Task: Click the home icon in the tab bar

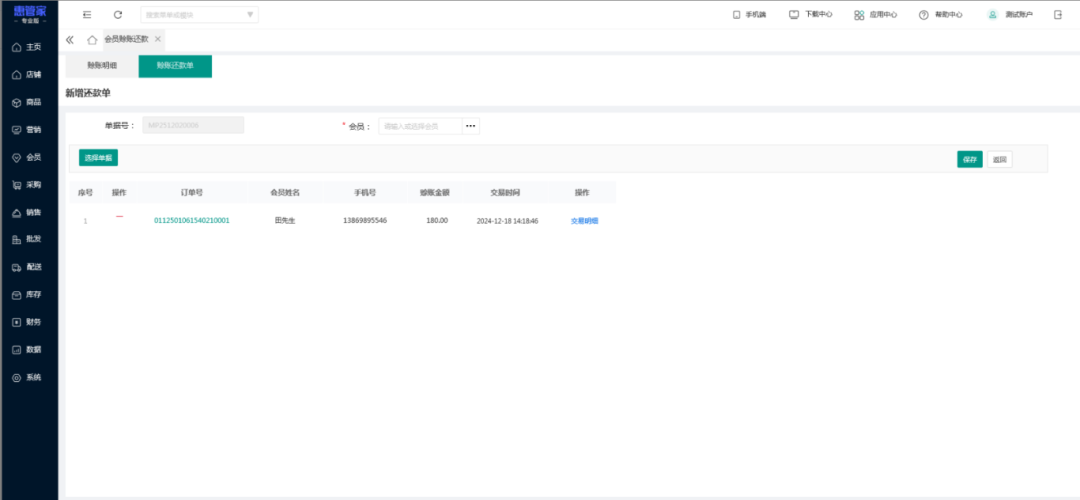Action: tap(92, 39)
